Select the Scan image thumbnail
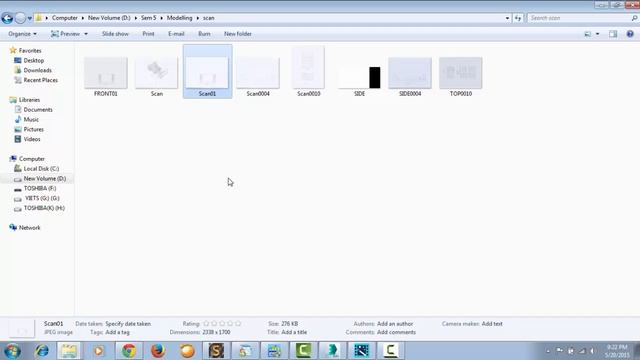 point(157,73)
